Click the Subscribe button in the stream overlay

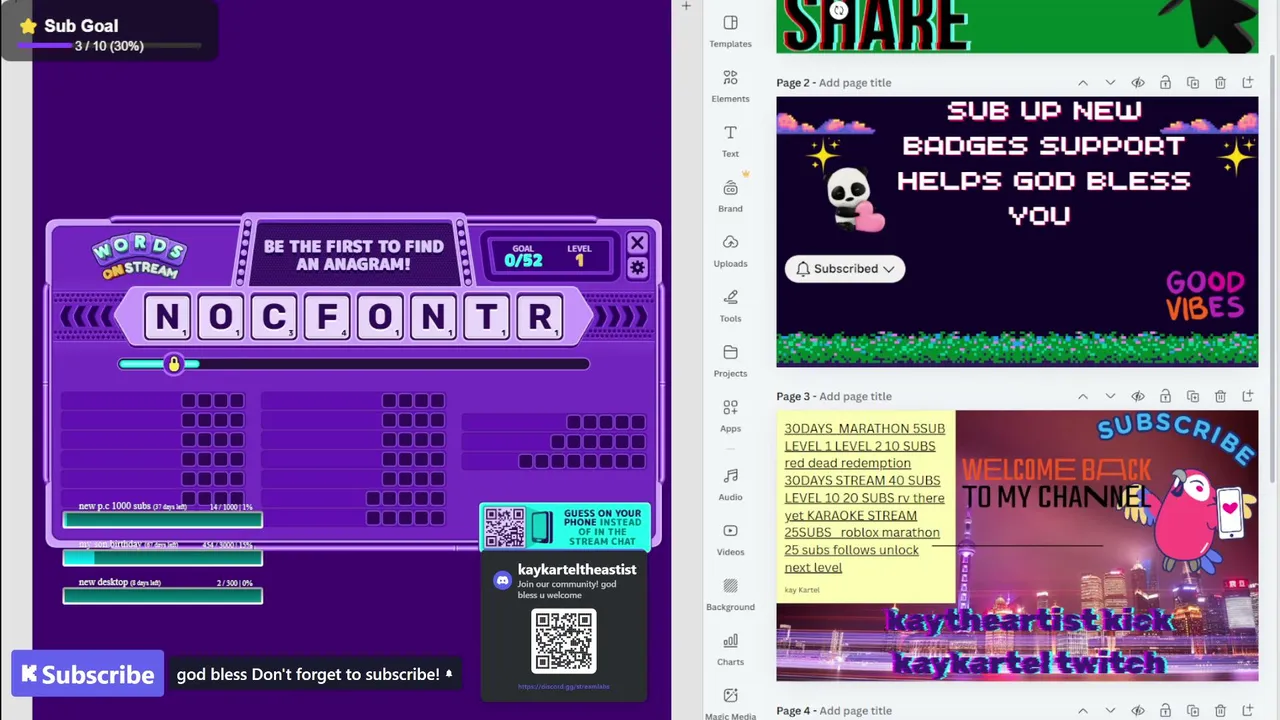[x=88, y=674]
